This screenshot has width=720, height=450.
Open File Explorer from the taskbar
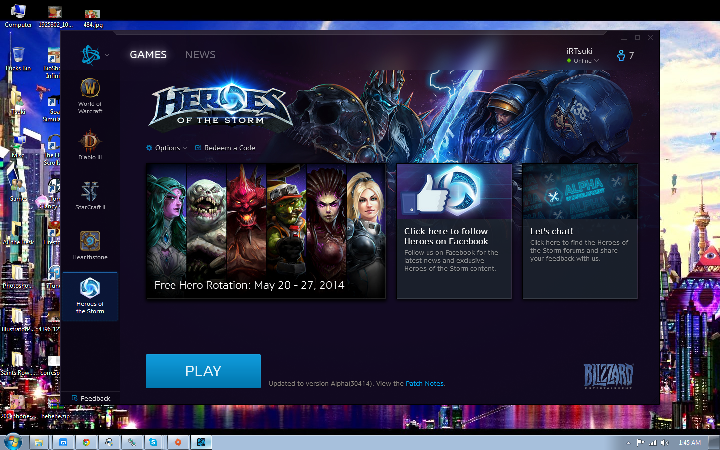(x=39, y=442)
